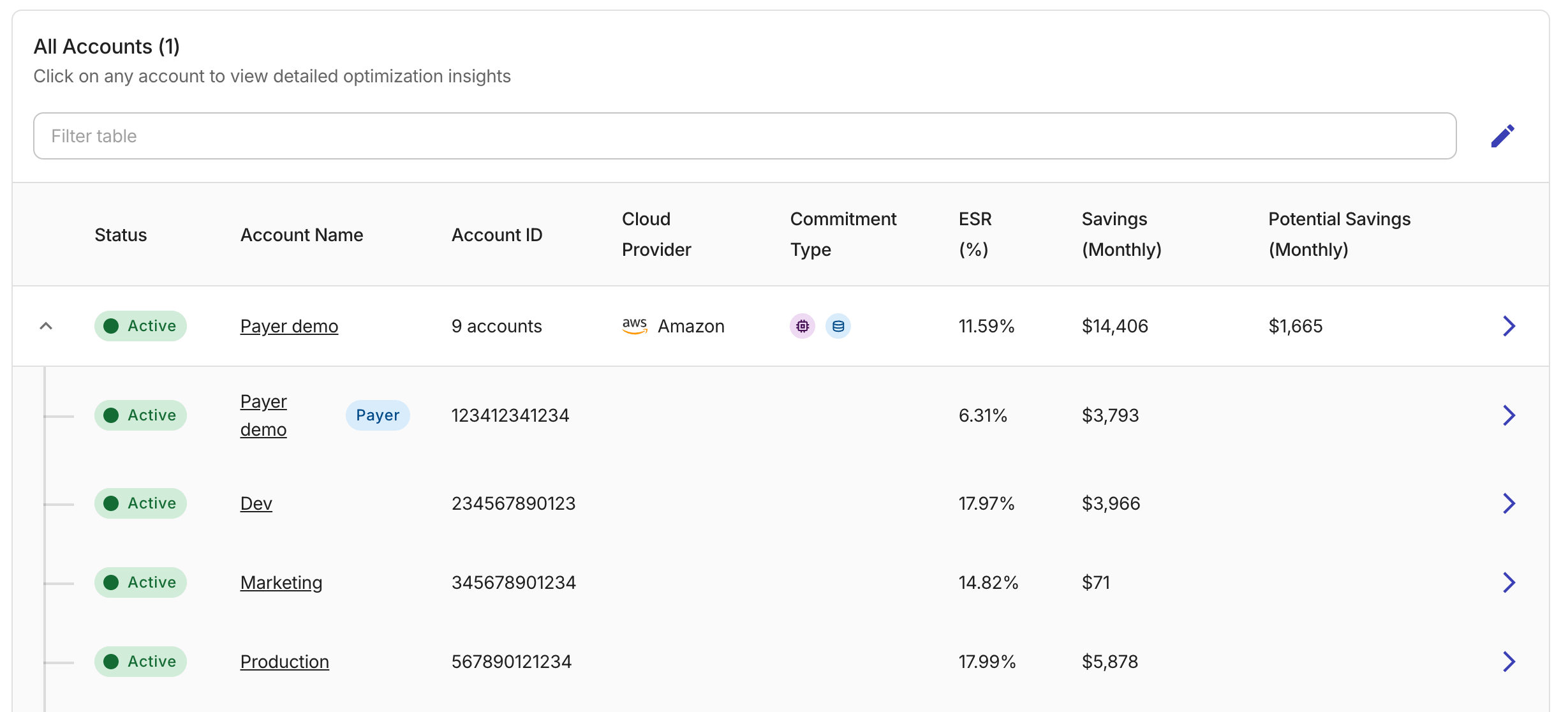Open details arrow for Marketing row
This screenshot has width=1568, height=712.
point(1509,582)
